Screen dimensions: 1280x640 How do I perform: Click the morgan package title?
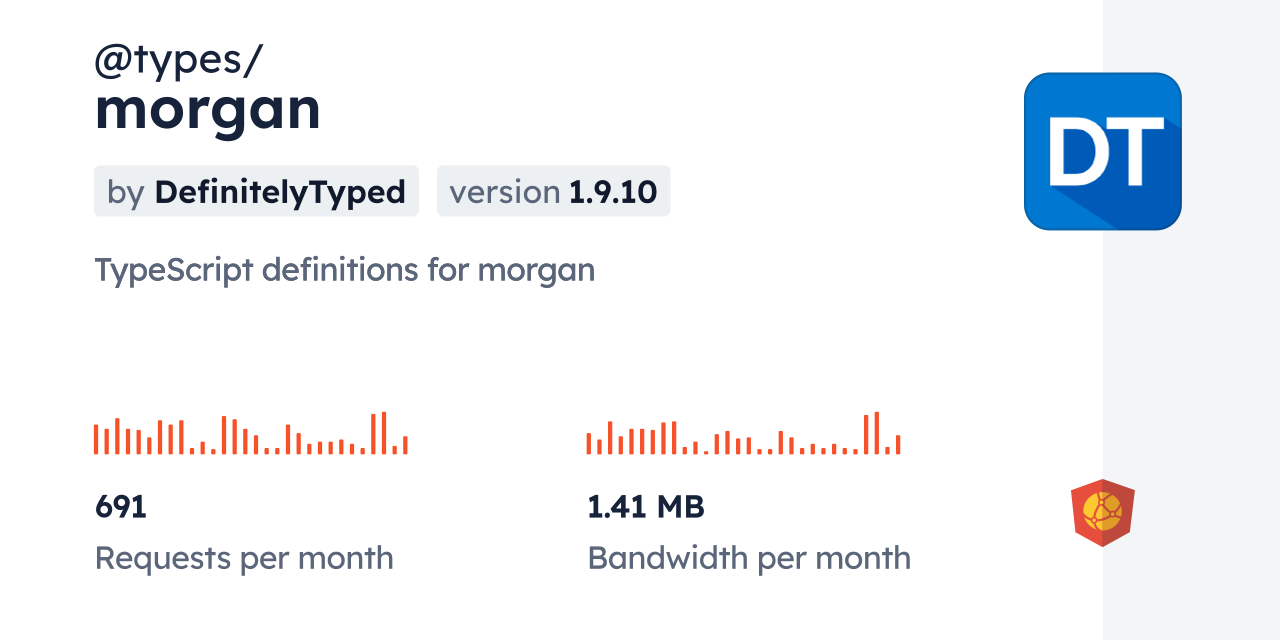[207, 108]
